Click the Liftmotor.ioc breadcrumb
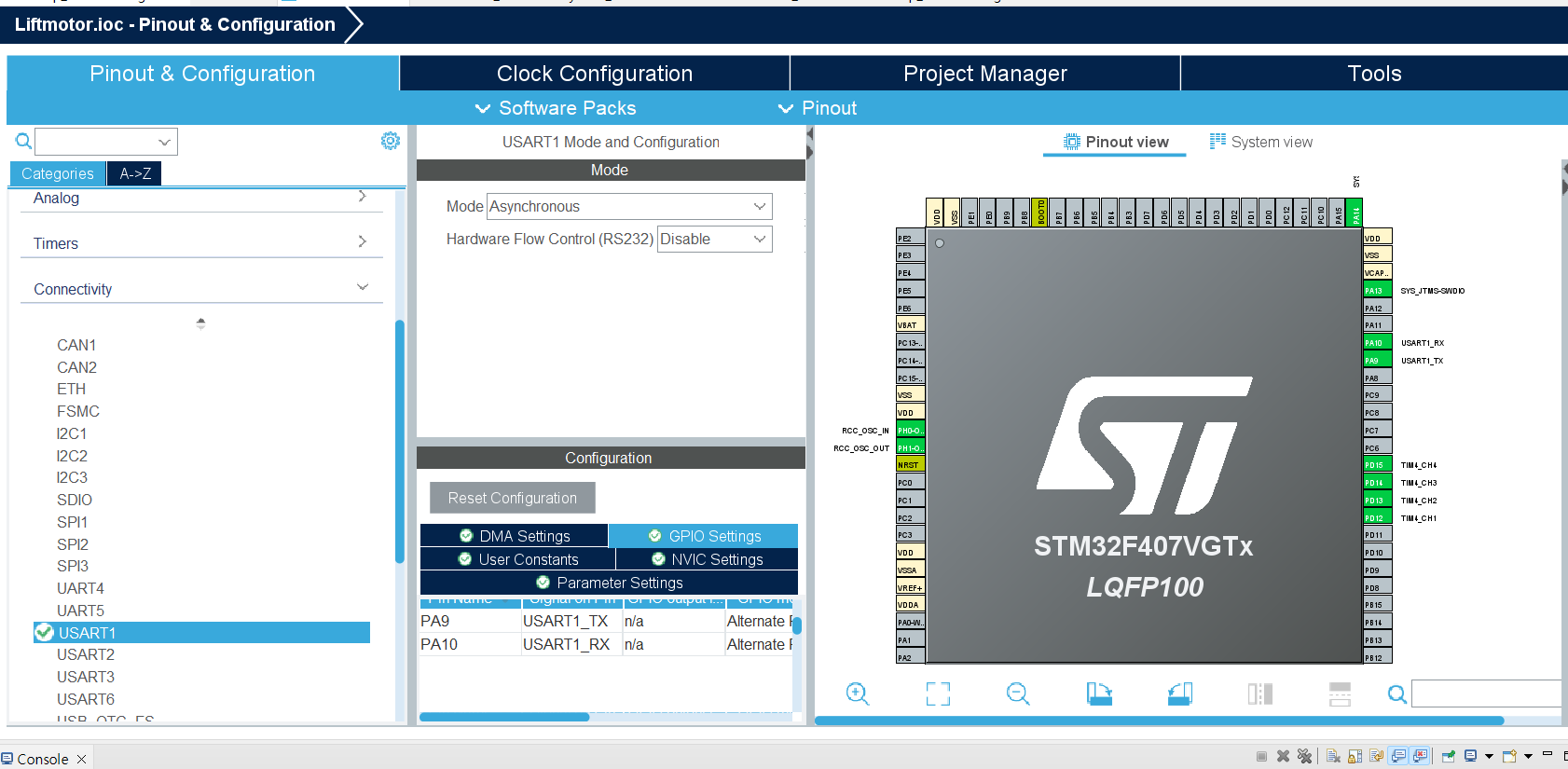The height and width of the screenshot is (769, 1568). pyautogui.click(x=175, y=24)
